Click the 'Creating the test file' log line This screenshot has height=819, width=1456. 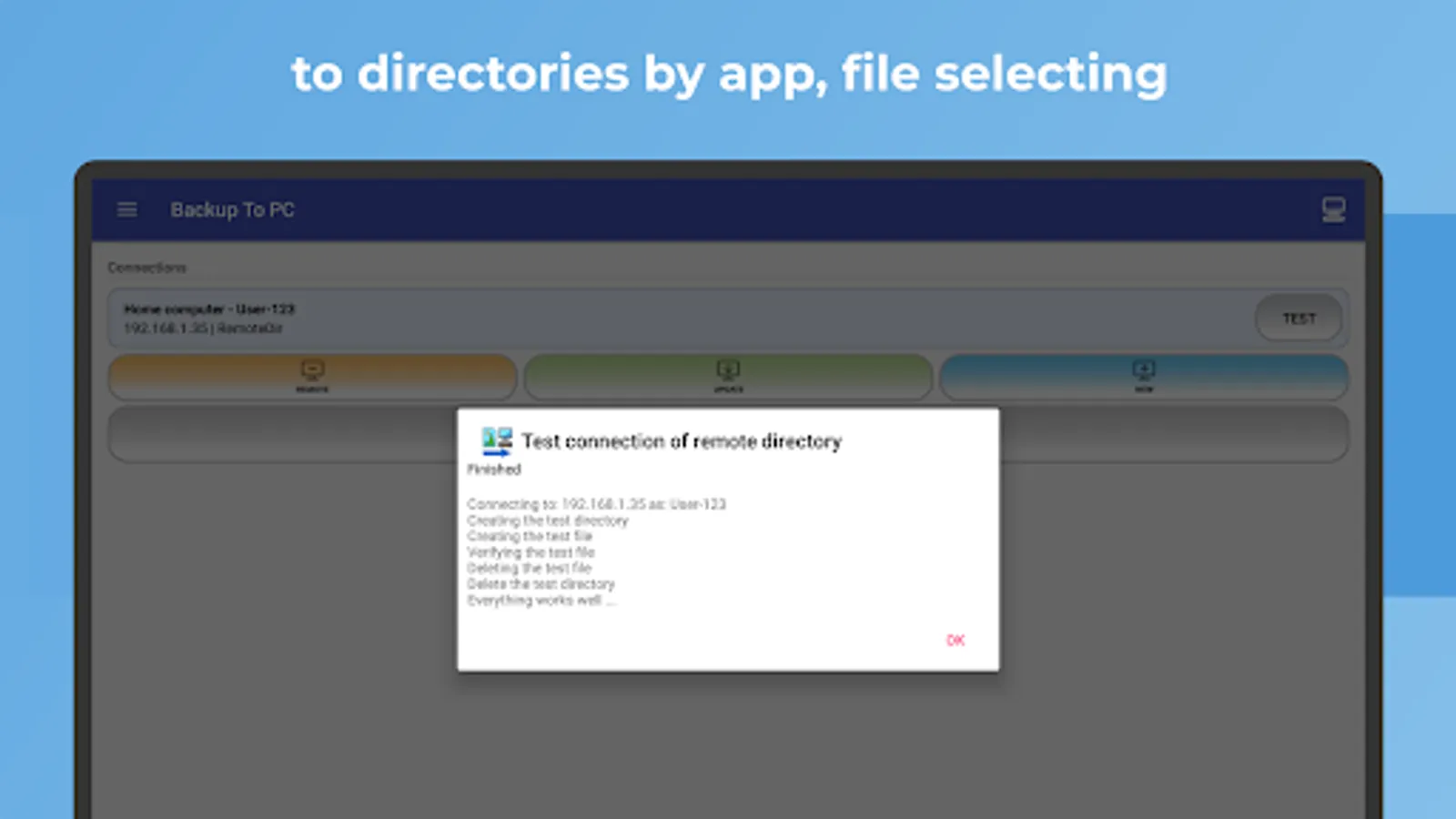pyautogui.click(x=530, y=536)
